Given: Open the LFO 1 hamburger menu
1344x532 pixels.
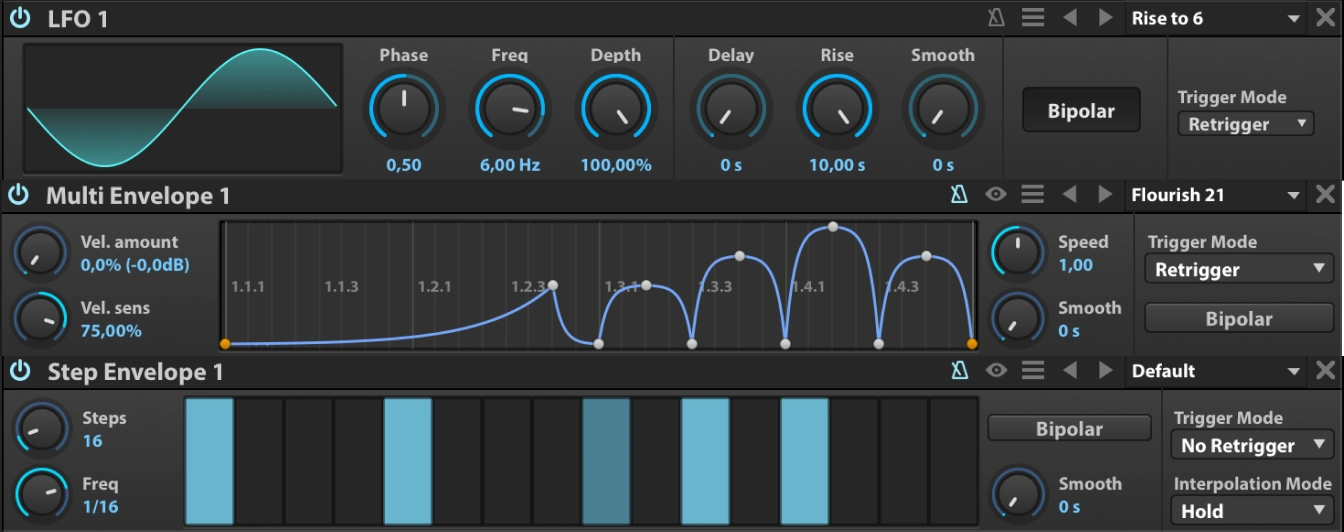Looking at the screenshot, I should pos(1033,18).
